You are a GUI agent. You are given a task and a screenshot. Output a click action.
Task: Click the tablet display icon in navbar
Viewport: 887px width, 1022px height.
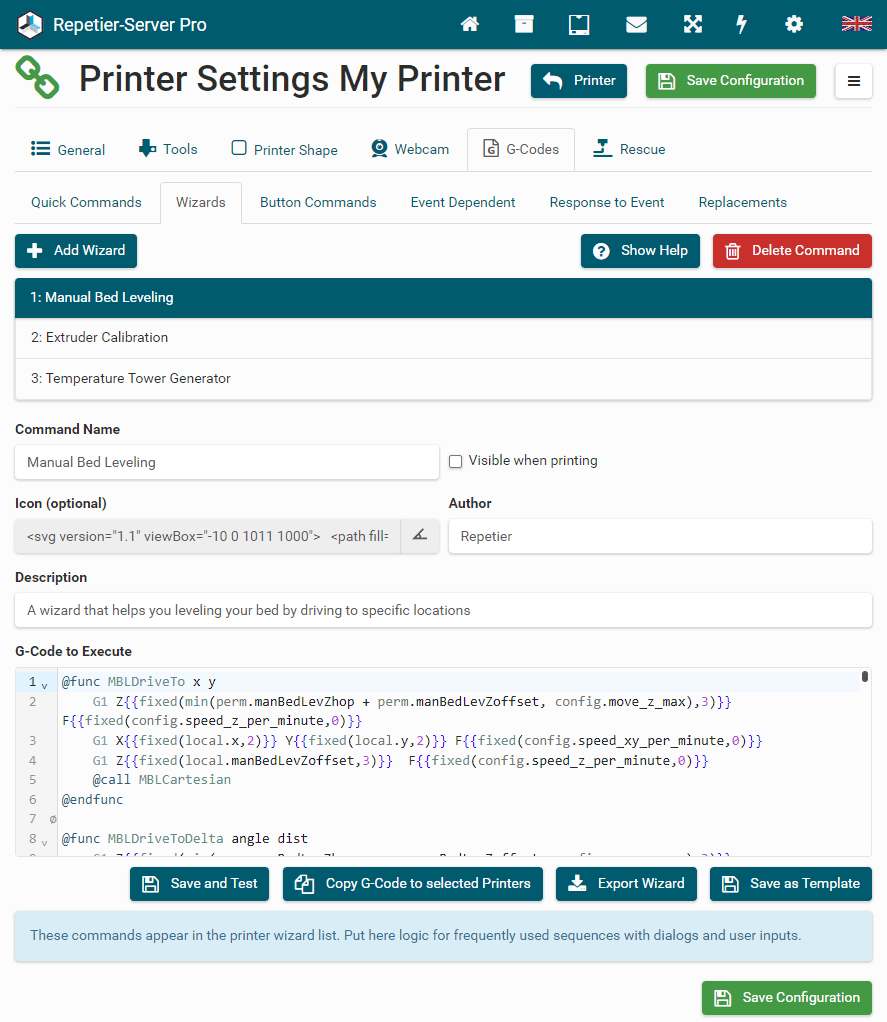[579, 25]
